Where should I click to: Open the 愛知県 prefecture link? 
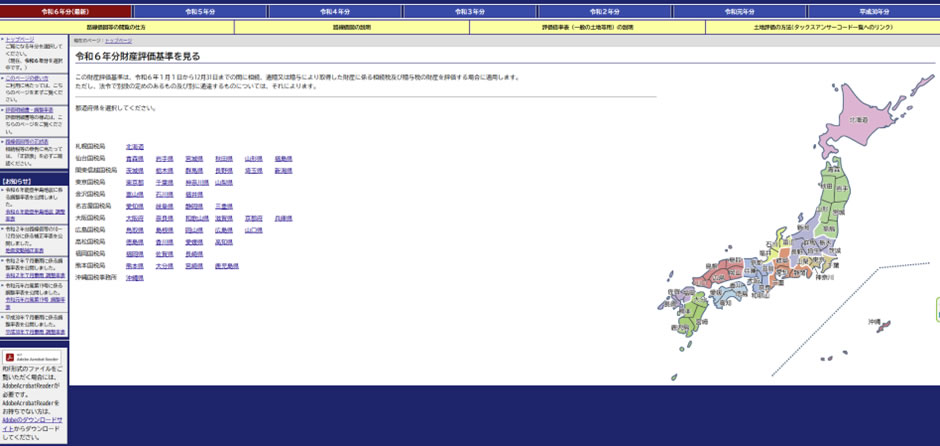click(x=134, y=206)
